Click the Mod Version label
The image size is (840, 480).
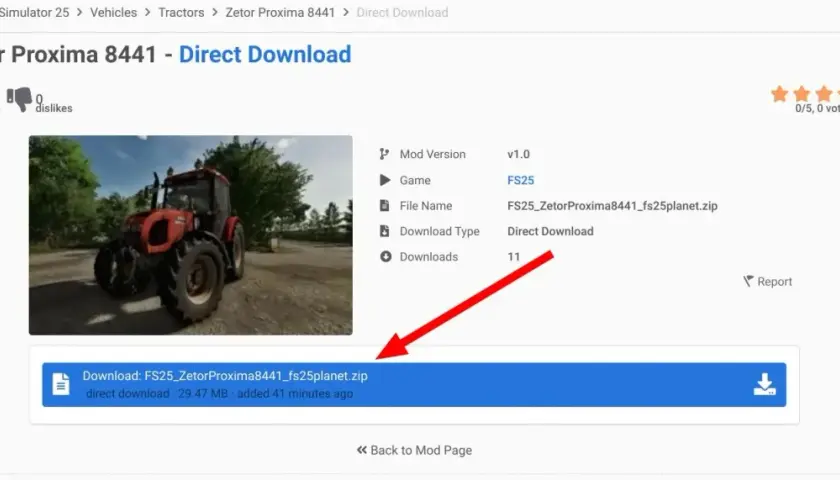pos(432,154)
